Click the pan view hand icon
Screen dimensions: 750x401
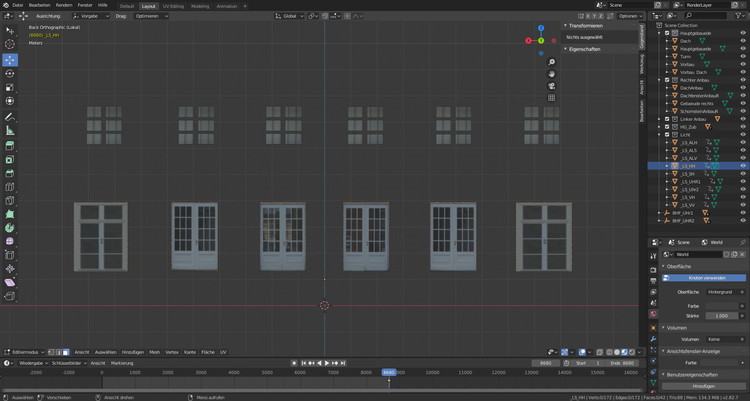[x=551, y=74]
